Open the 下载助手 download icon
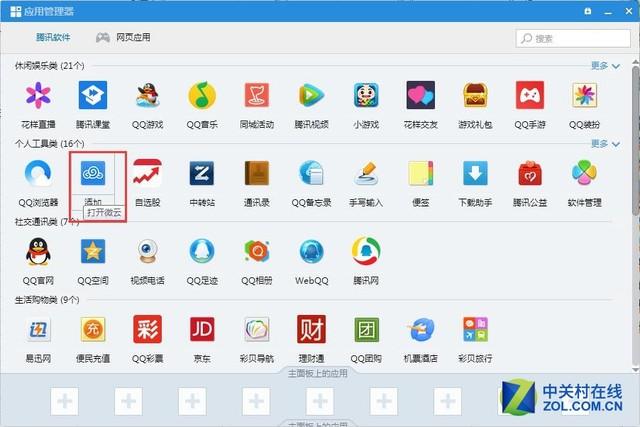Screen dimensions: 640x427 (x=475, y=173)
